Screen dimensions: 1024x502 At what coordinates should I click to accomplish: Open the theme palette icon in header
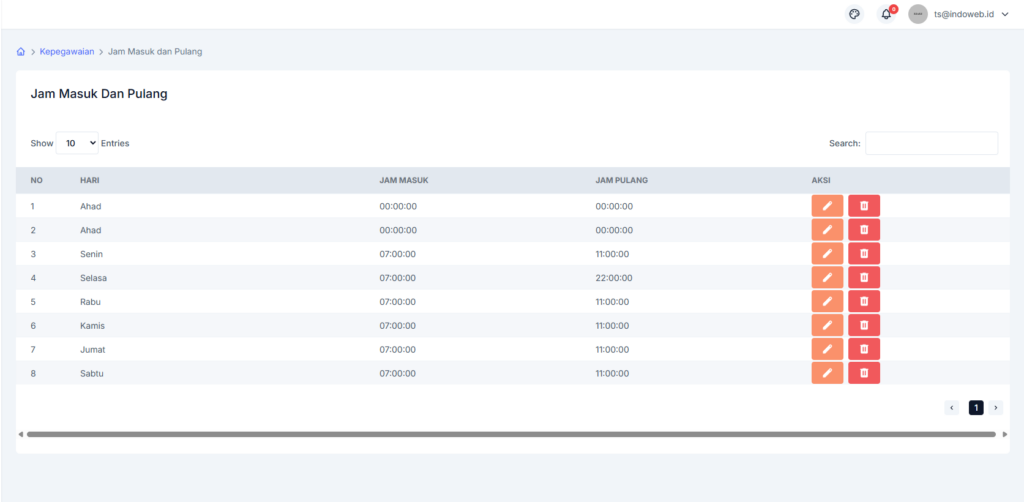(854, 14)
